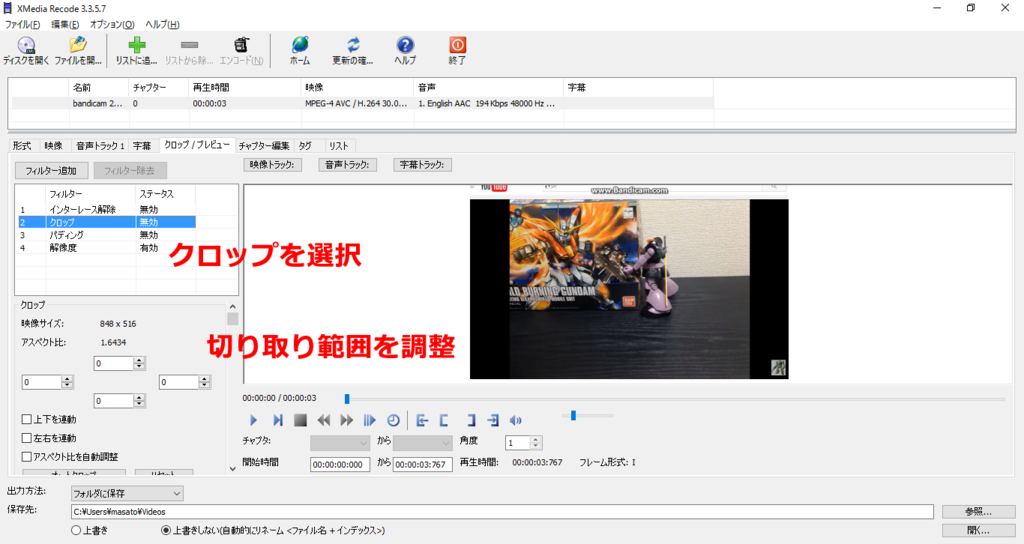Enable 左右を連動 checkbox
Viewport: 1024px width, 544px height.
pos(27,438)
